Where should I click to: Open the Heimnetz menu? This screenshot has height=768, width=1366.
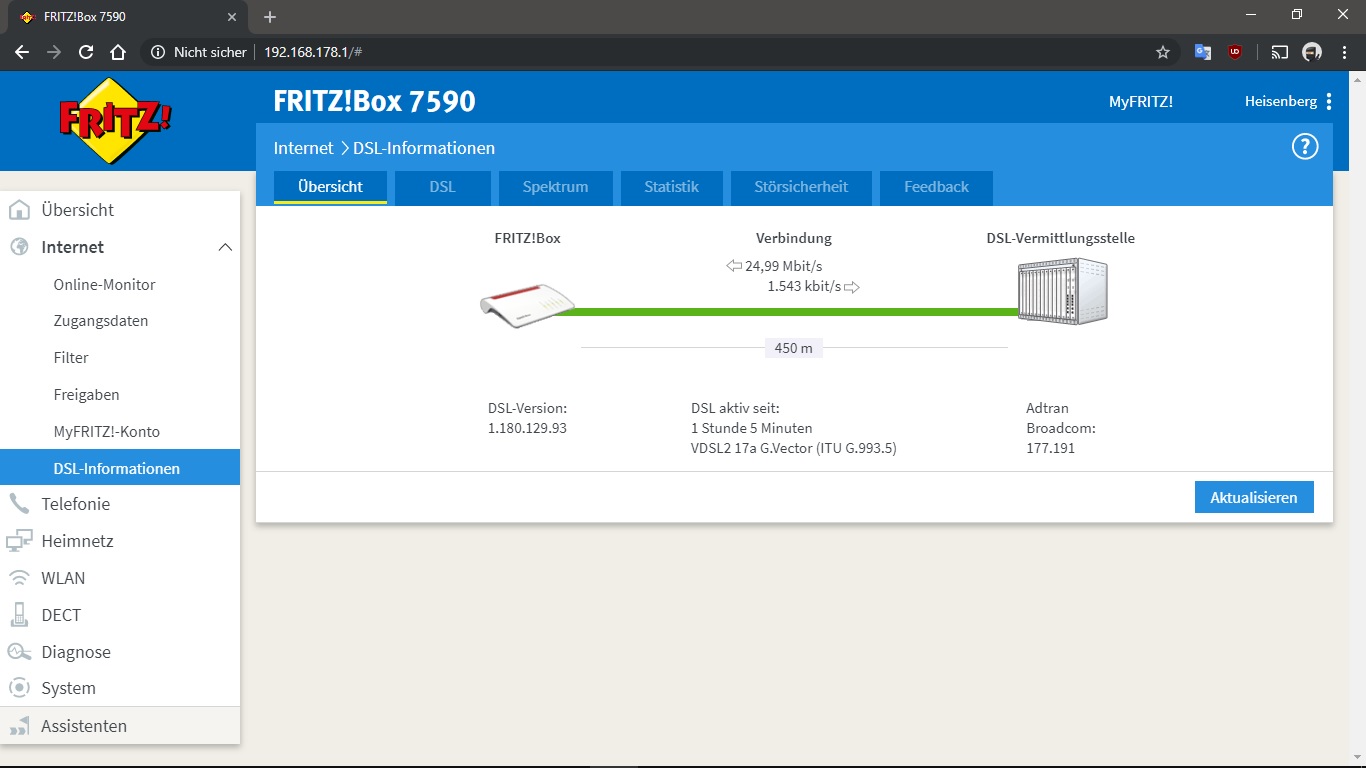[x=77, y=541]
